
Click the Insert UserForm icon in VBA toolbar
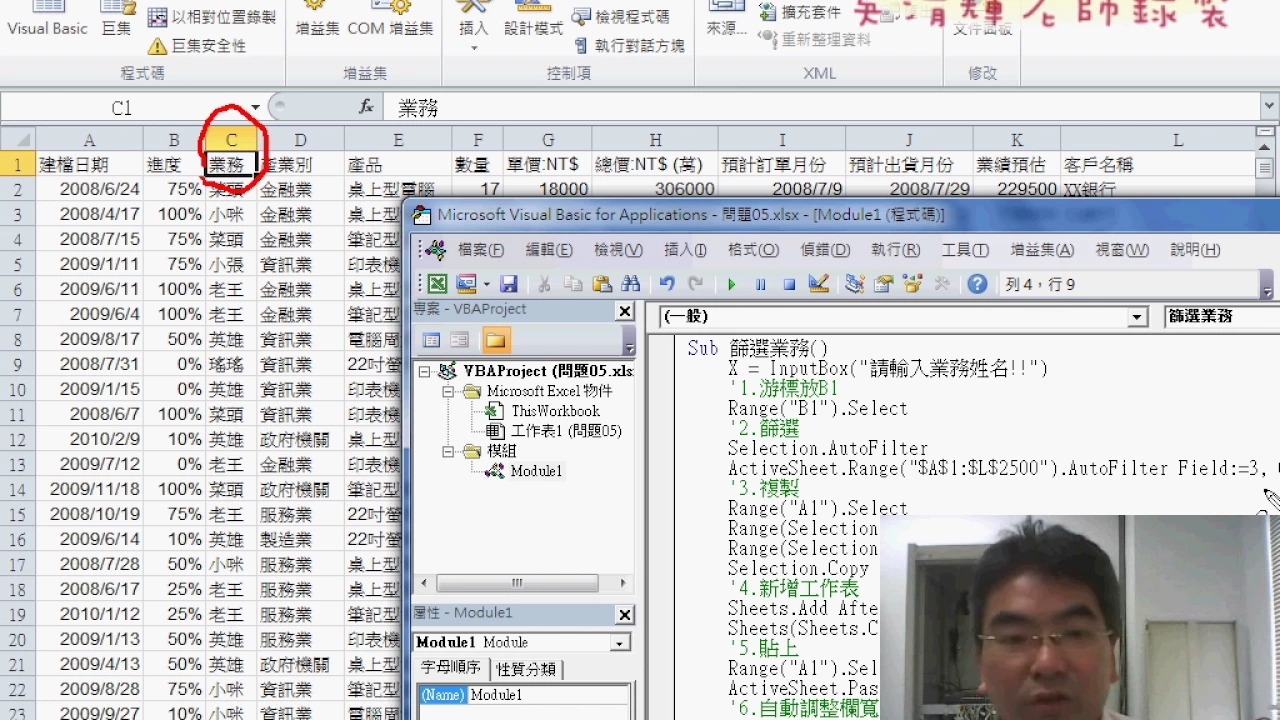tap(466, 284)
